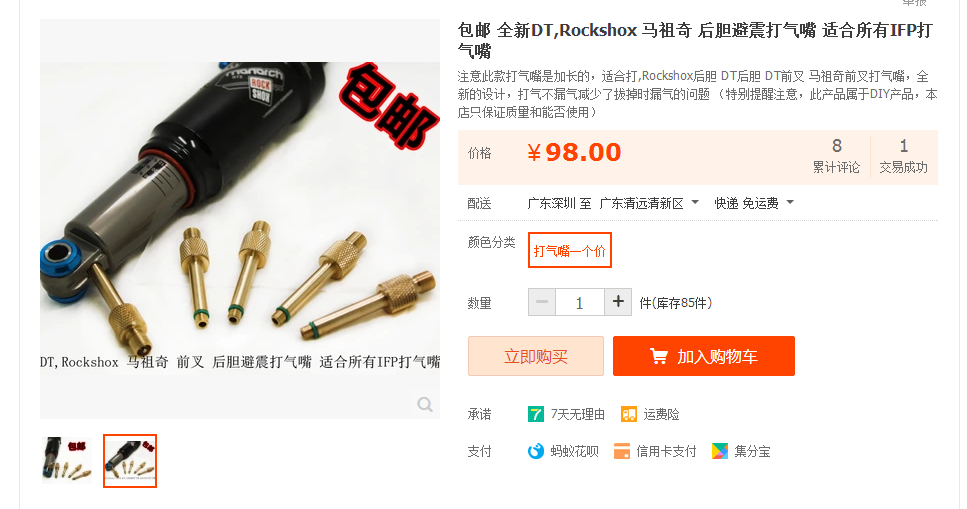Select the first product thumbnail
The height and width of the screenshot is (509, 967).
tap(67, 460)
